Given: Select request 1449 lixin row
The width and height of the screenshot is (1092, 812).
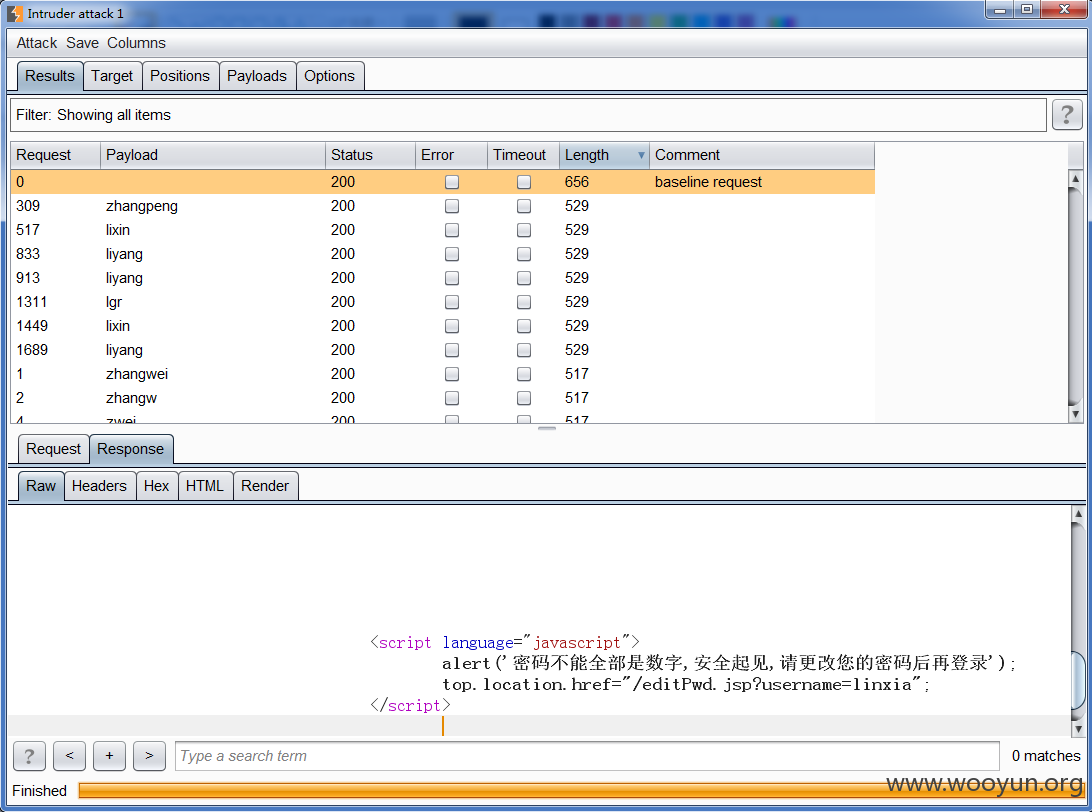Looking at the screenshot, I should click(442, 326).
